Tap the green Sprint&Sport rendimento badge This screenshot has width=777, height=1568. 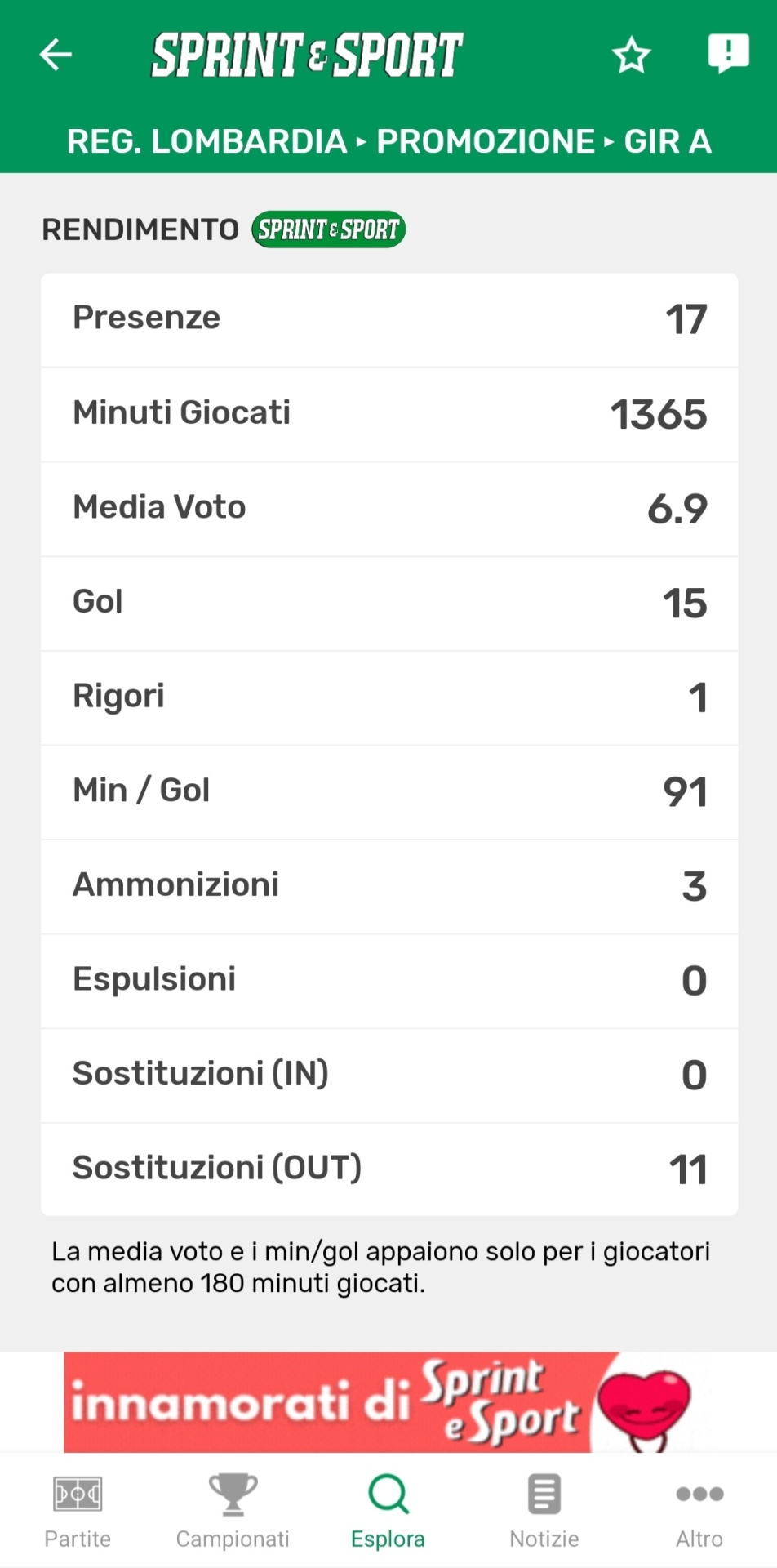(328, 229)
